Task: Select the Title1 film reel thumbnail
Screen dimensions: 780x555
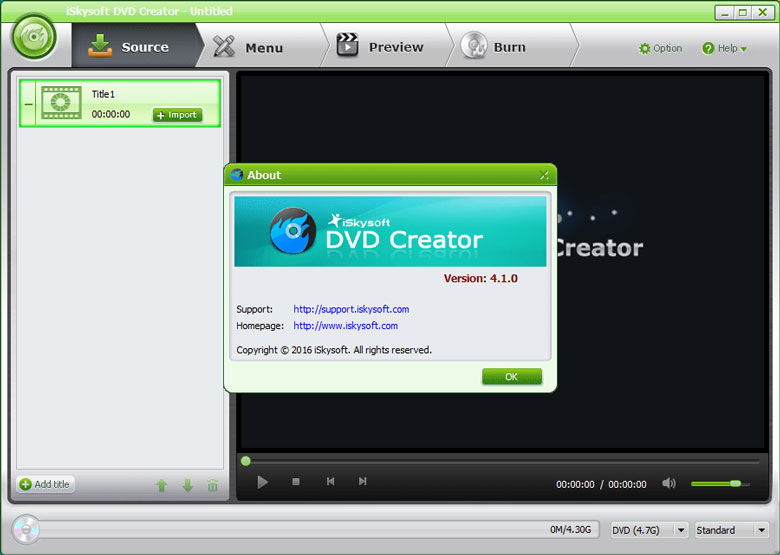Action: [x=61, y=102]
